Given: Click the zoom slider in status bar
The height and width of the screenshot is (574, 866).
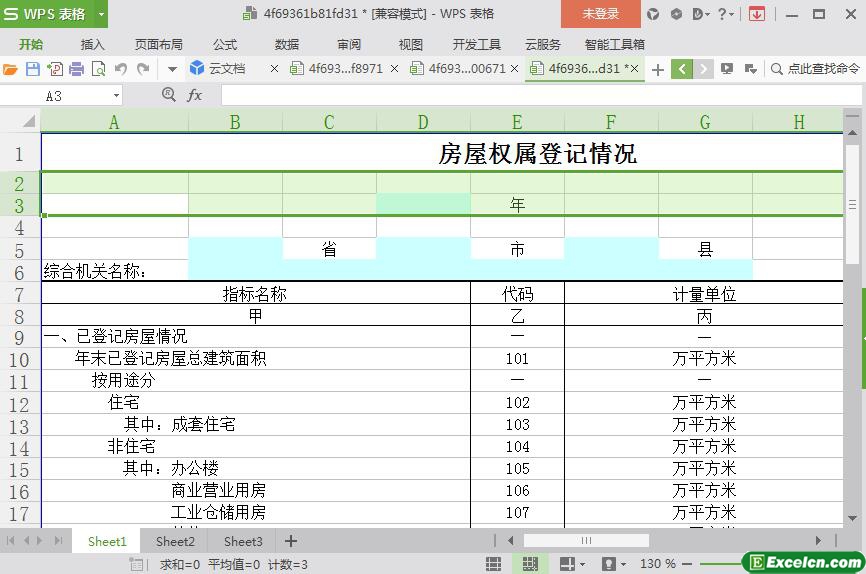Looking at the screenshot, I should (x=720, y=564).
